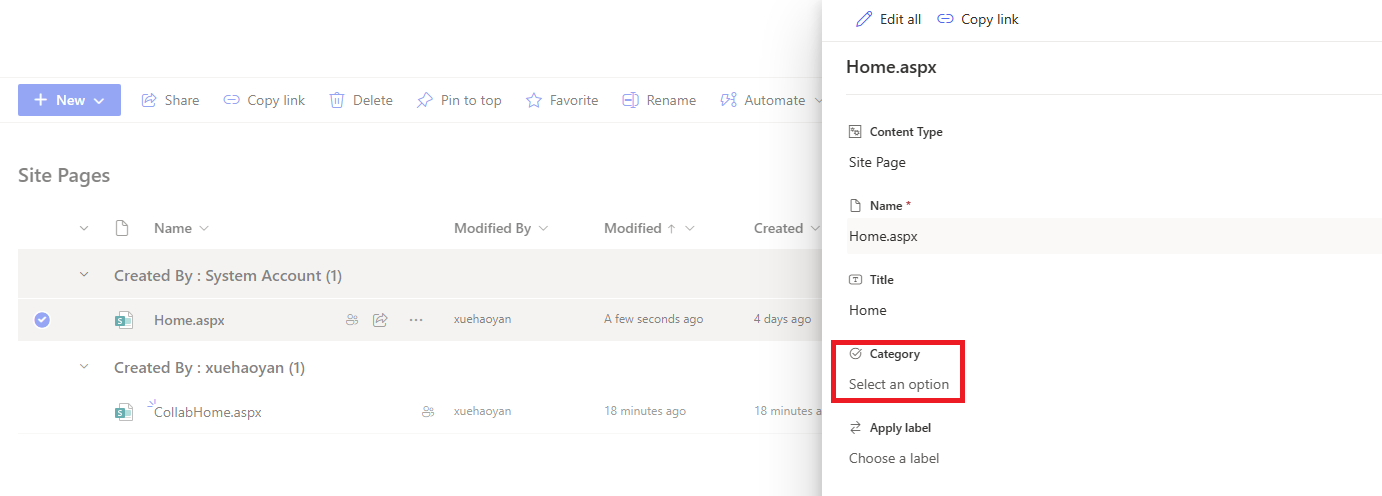Open Home.aspx file link
This screenshot has height=496, width=1382.
pyautogui.click(x=189, y=320)
